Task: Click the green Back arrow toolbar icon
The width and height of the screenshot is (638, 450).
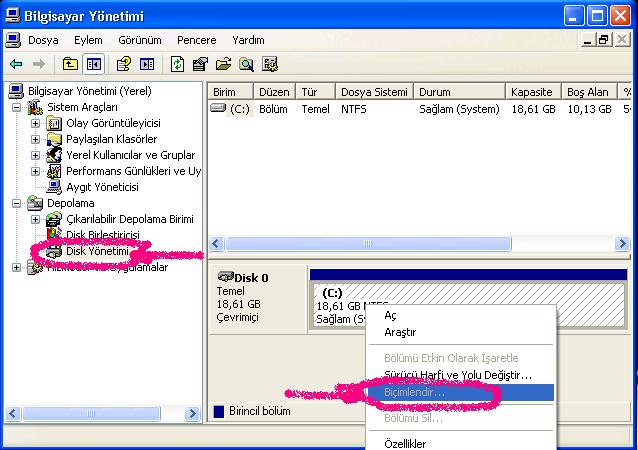Action: [x=16, y=64]
